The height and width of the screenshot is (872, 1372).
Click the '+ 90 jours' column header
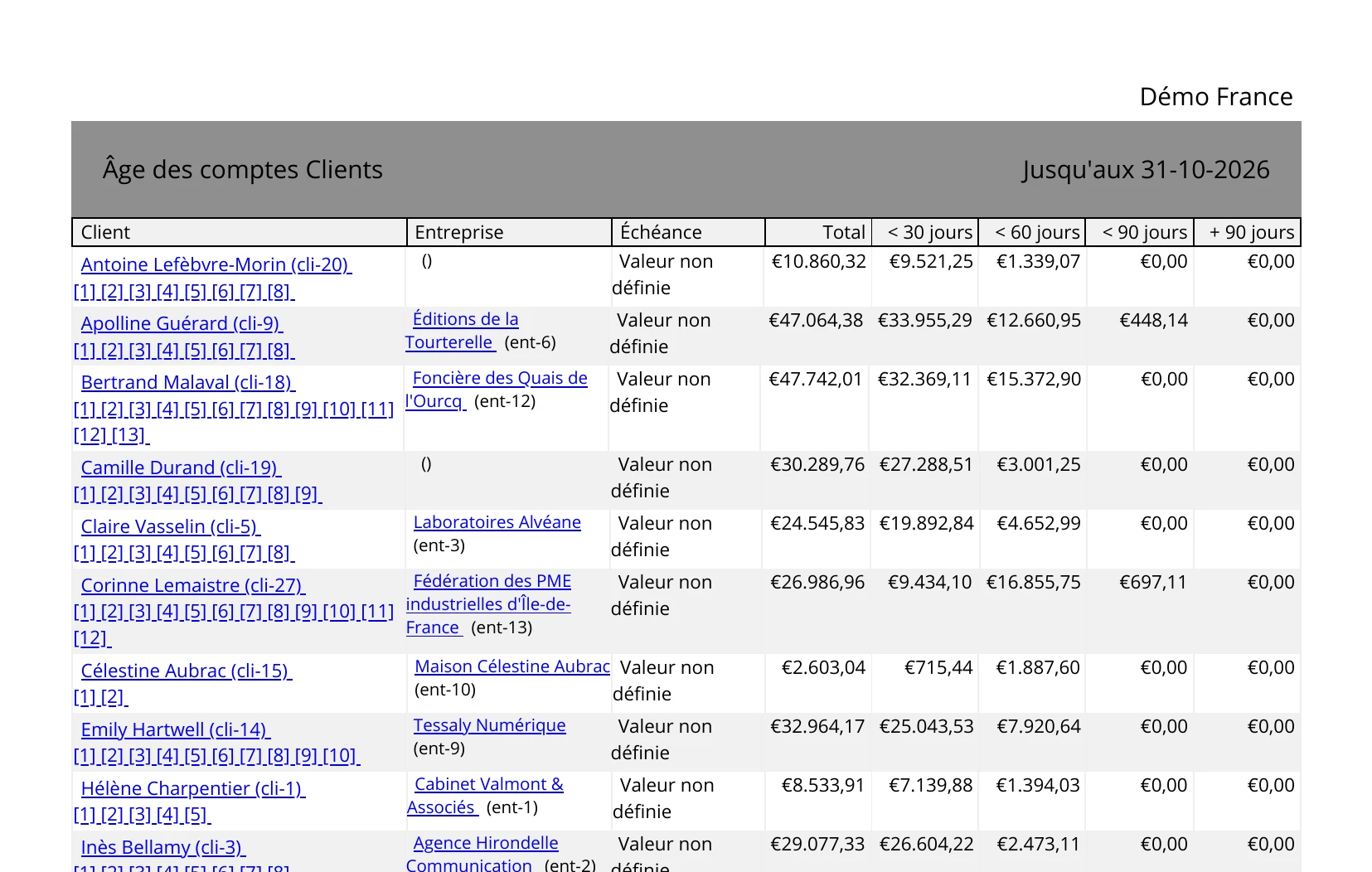1248,232
